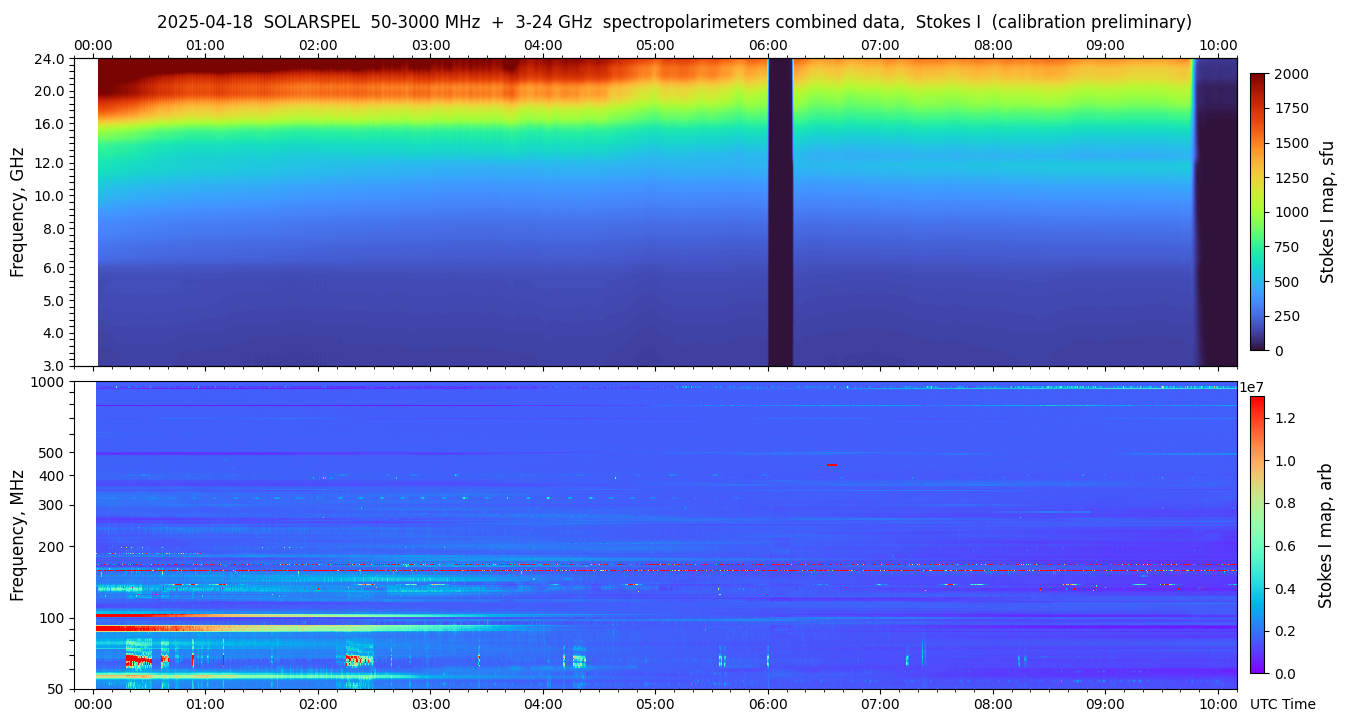Viewport: 1350px width, 725px height.
Task: Click the dark data gap in GHz spectrogram
Action: pos(780,212)
